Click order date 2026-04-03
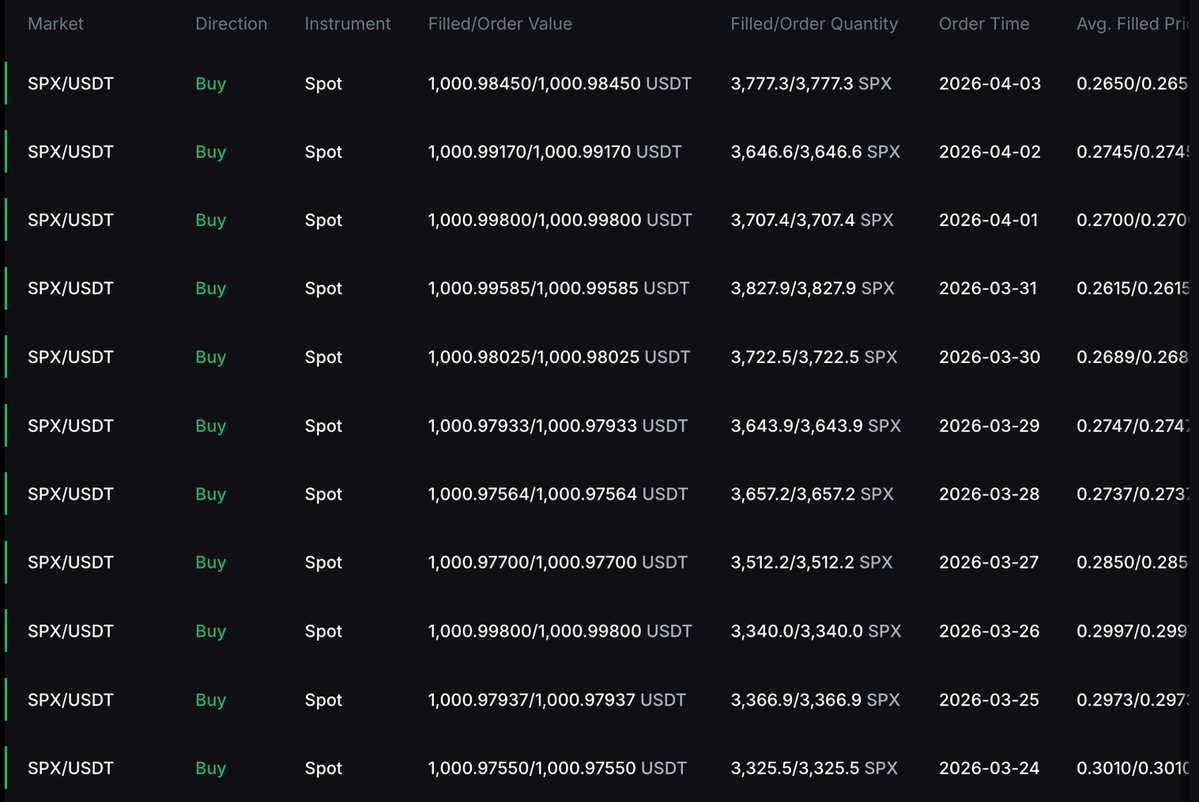This screenshot has width=1199, height=802. pyautogui.click(x=989, y=83)
